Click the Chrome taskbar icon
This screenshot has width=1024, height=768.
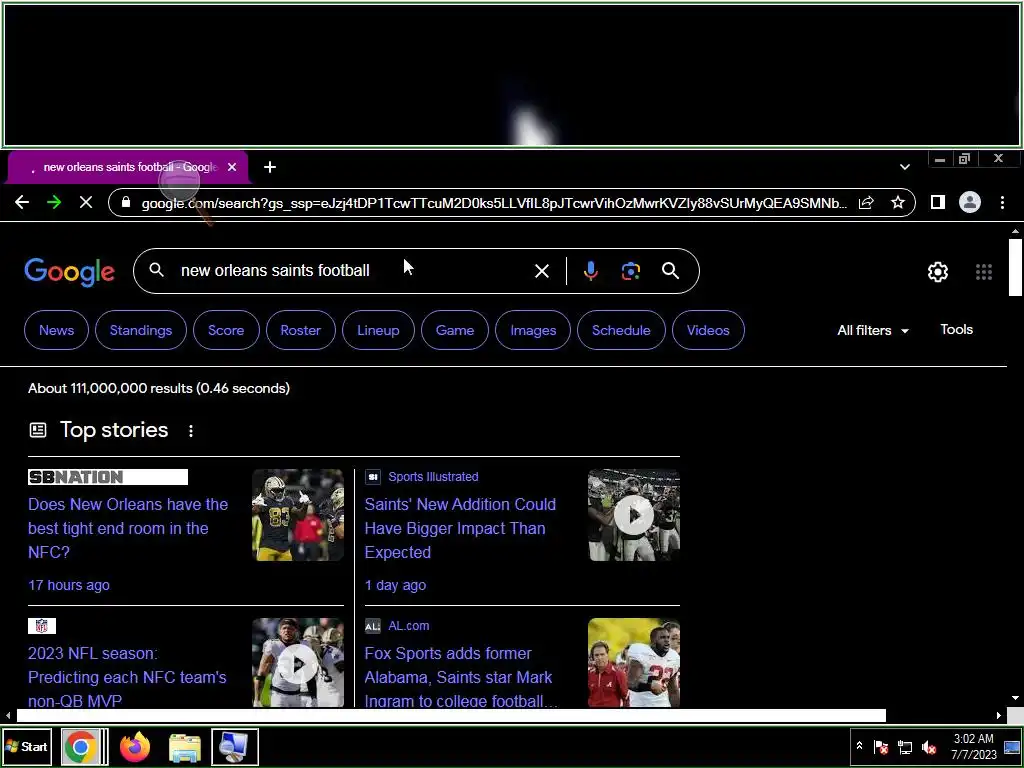(x=80, y=746)
